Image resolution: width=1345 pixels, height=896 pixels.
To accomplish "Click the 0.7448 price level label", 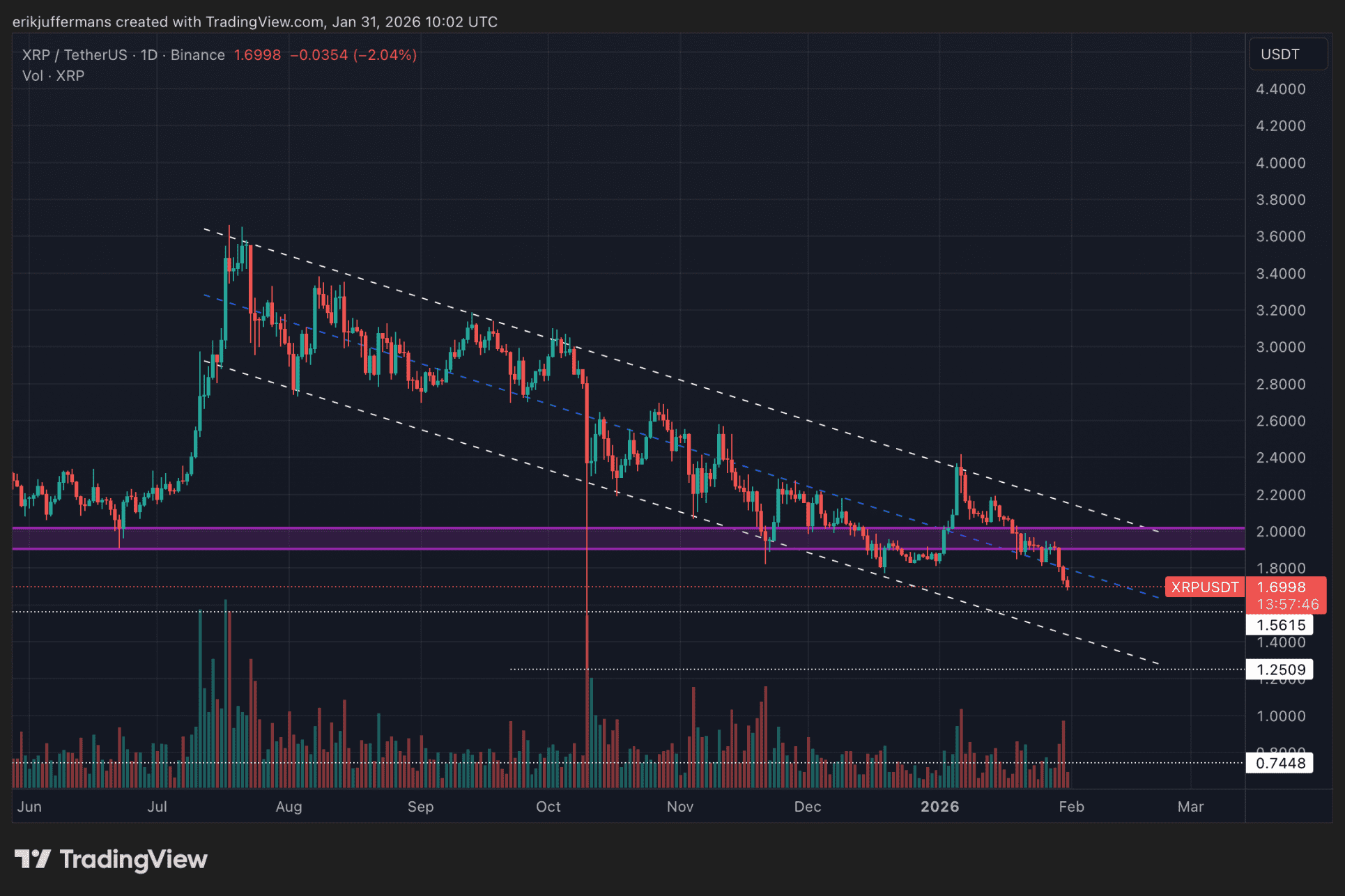I will click(1279, 763).
